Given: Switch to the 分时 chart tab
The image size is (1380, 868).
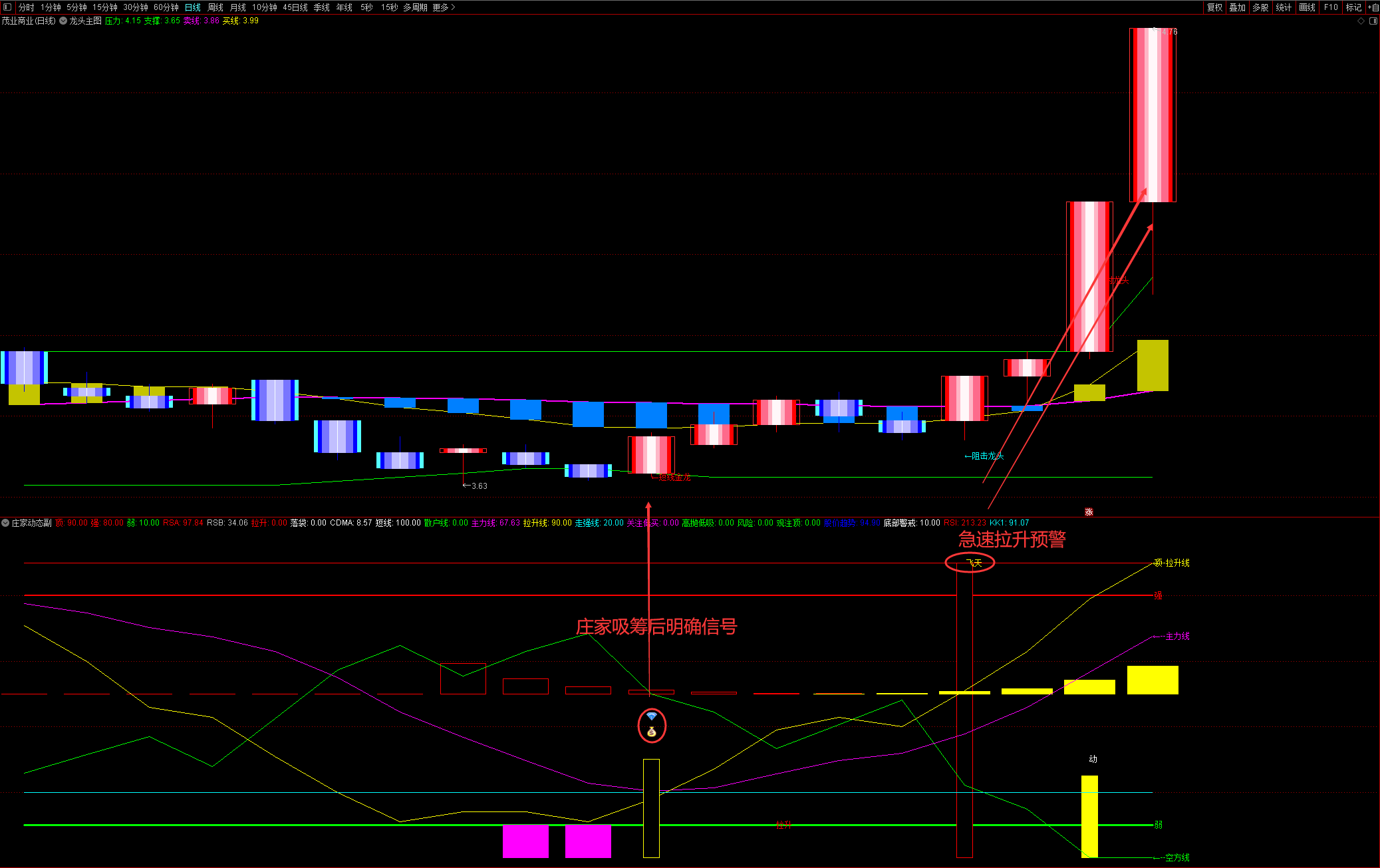Looking at the screenshot, I should point(26,7).
